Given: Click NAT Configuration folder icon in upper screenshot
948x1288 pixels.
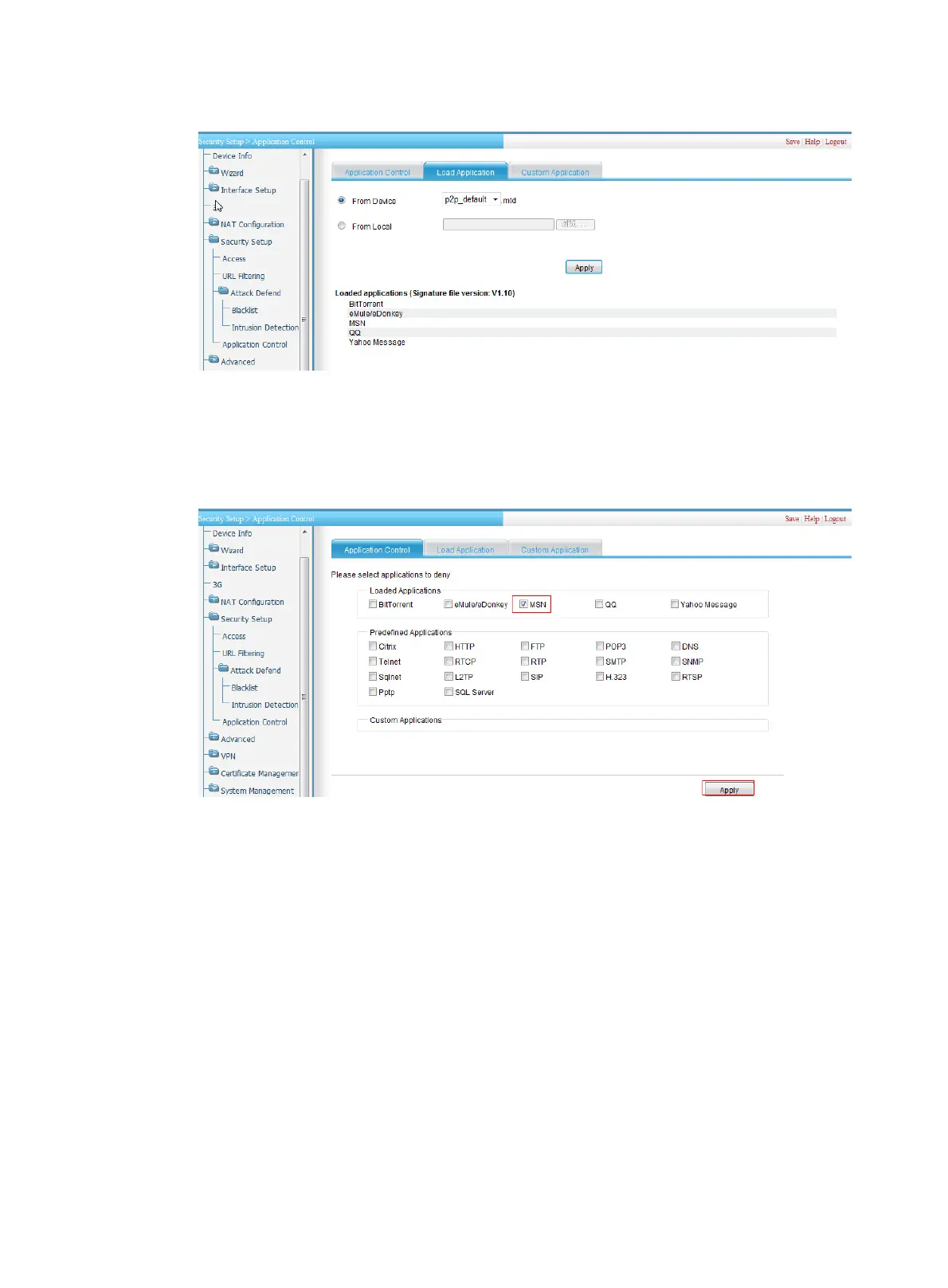Looking at the screenshot, I should [x=213, y=222].
